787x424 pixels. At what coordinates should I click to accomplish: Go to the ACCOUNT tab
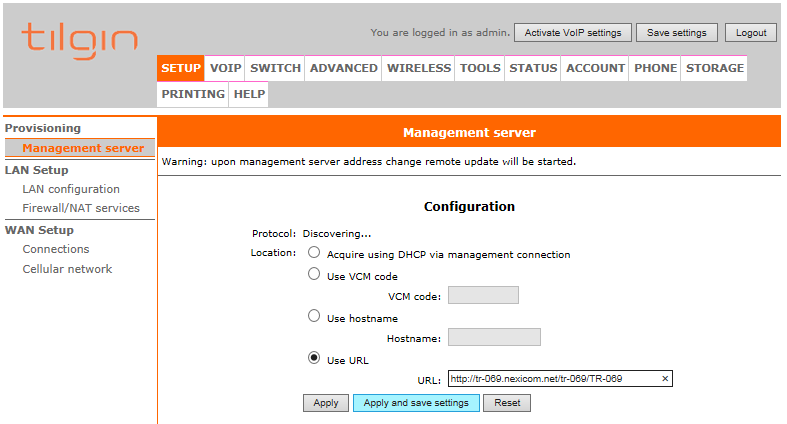(595, 68)
